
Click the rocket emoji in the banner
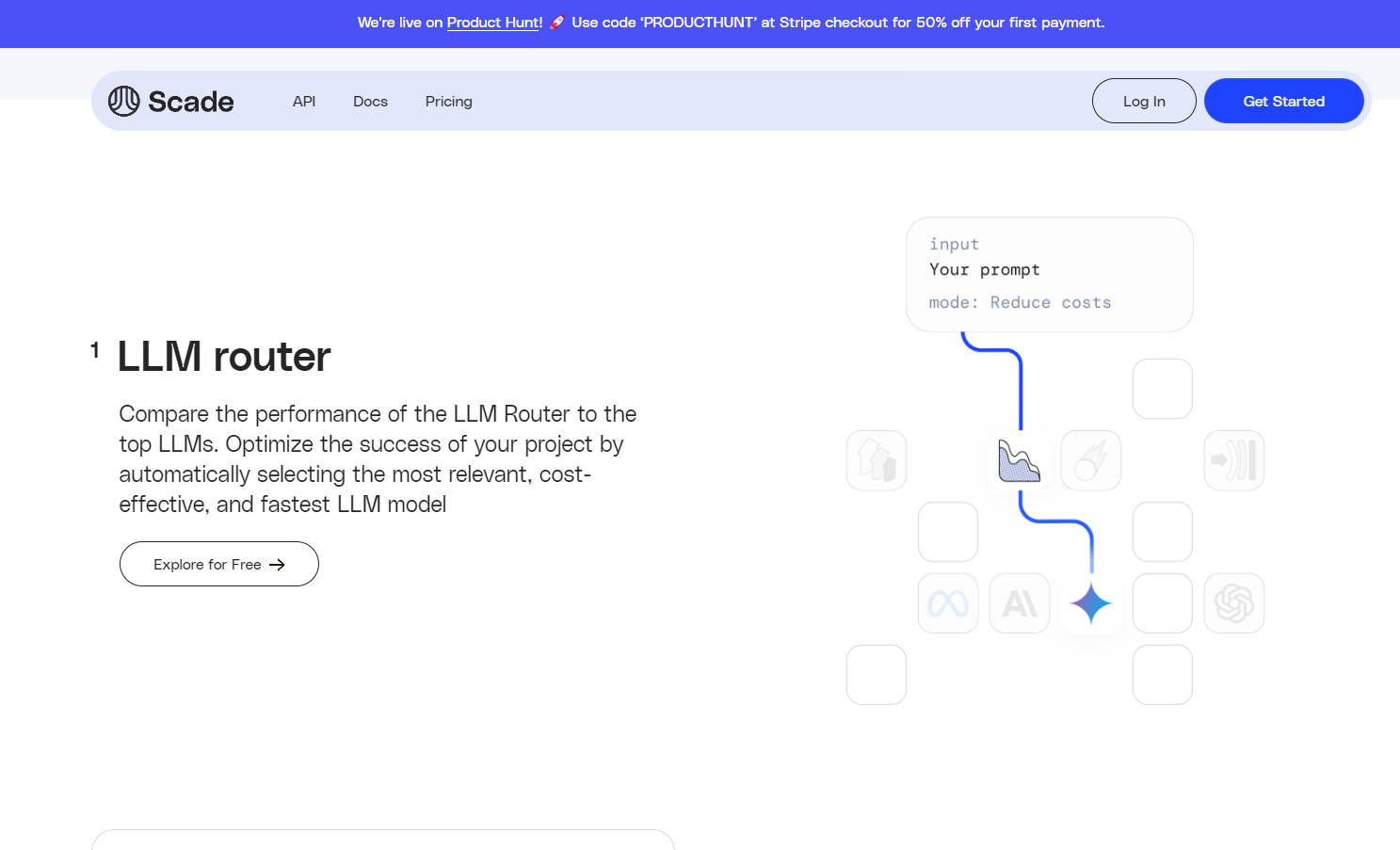[x=556, y=23]
